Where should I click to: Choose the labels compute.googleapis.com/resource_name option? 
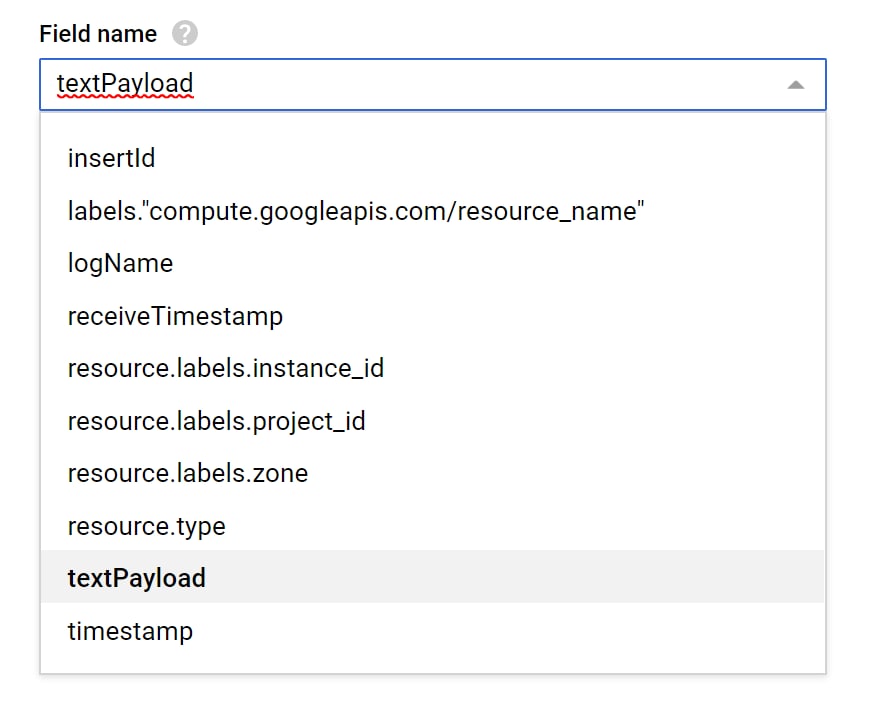point(432,211)
